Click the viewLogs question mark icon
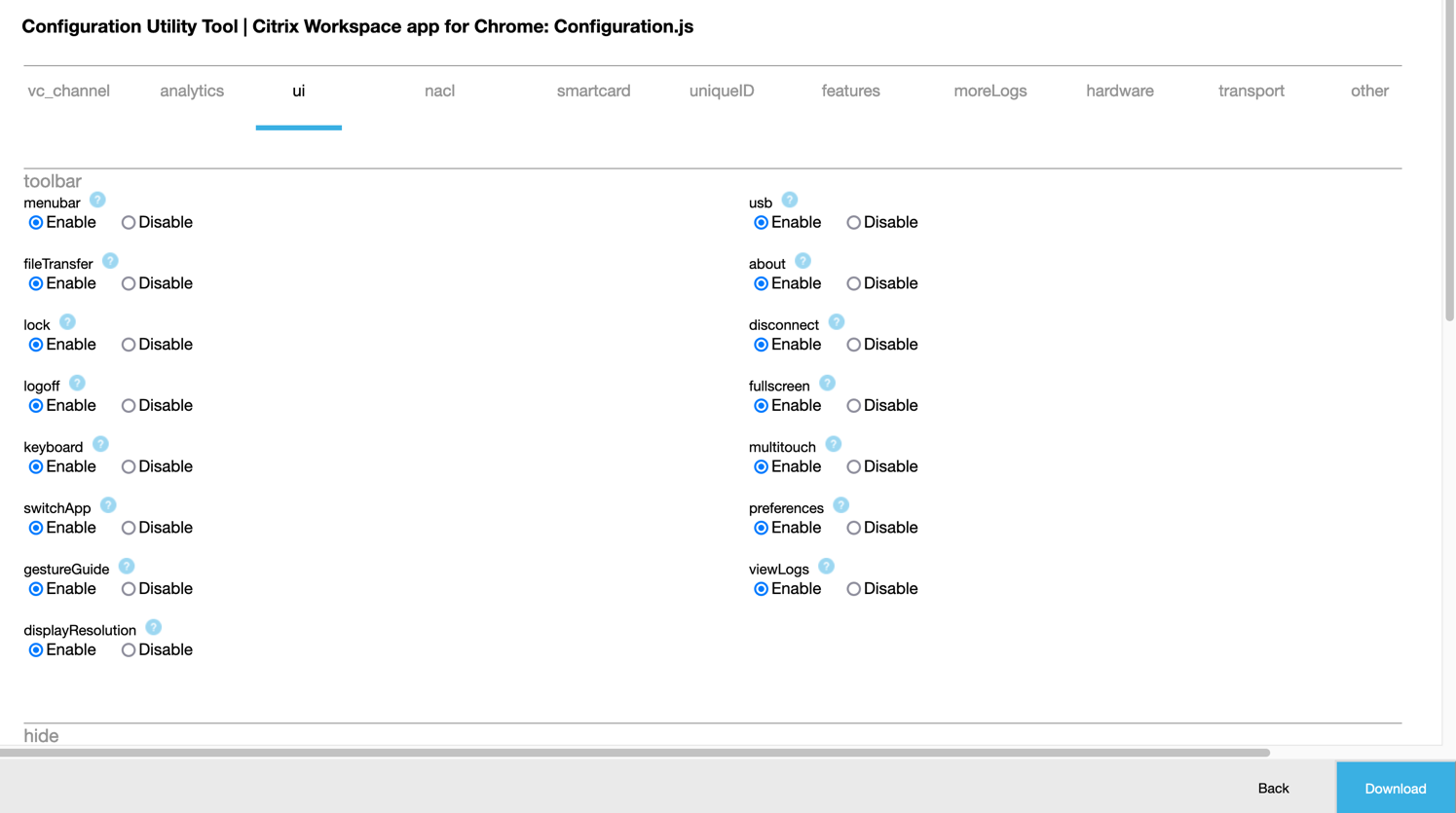 pyautogui.click(x=826, y=565)
